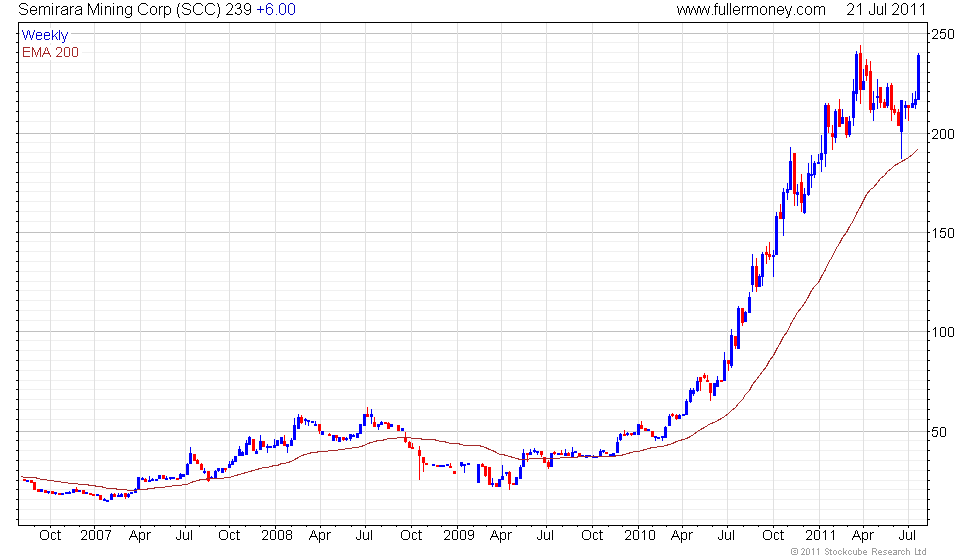Click the 2011 year label on time axis
The image size is (980, 560).
pyautogui.click(x=821, y=536)
